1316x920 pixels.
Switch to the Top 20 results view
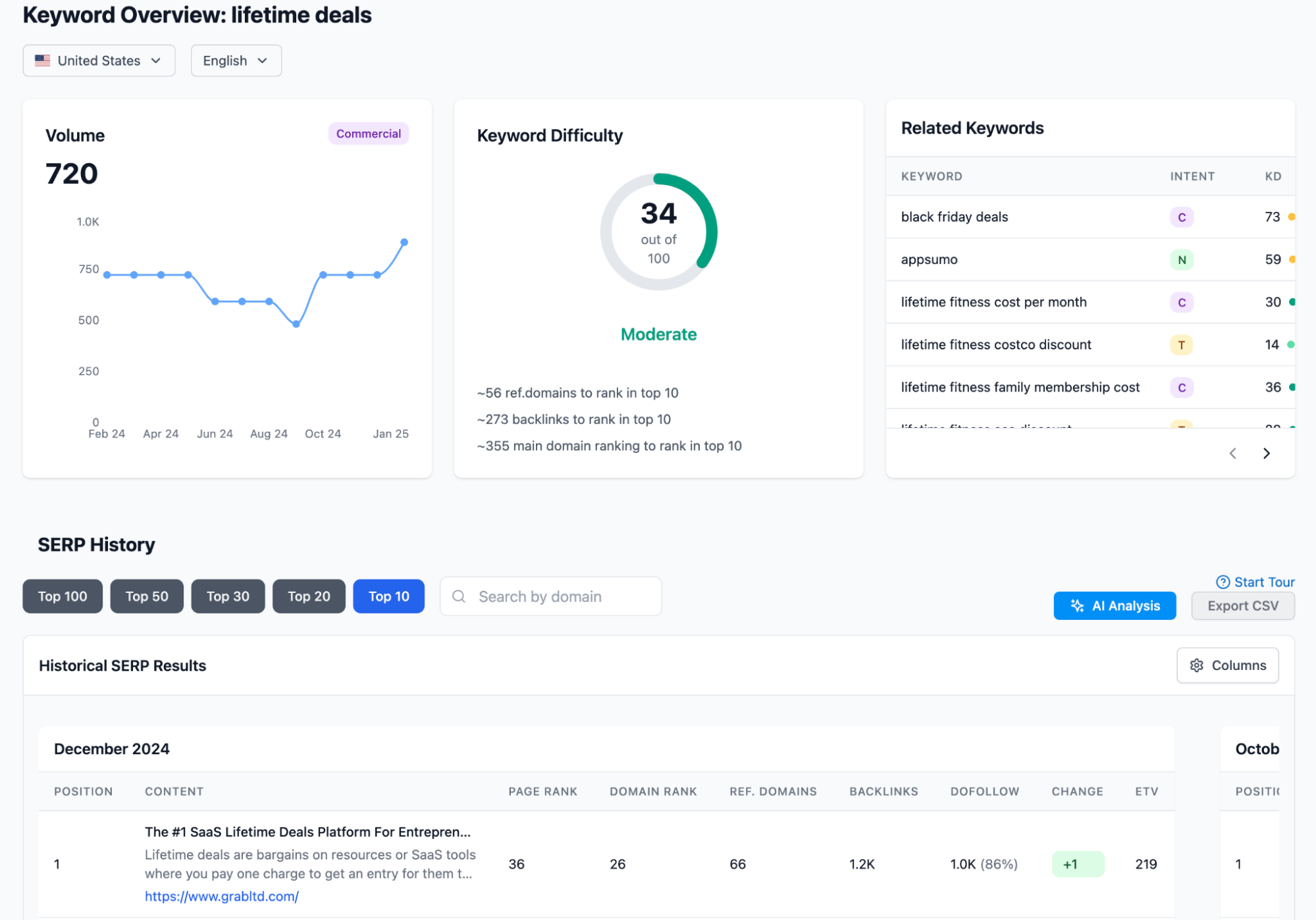click(308, 596)
